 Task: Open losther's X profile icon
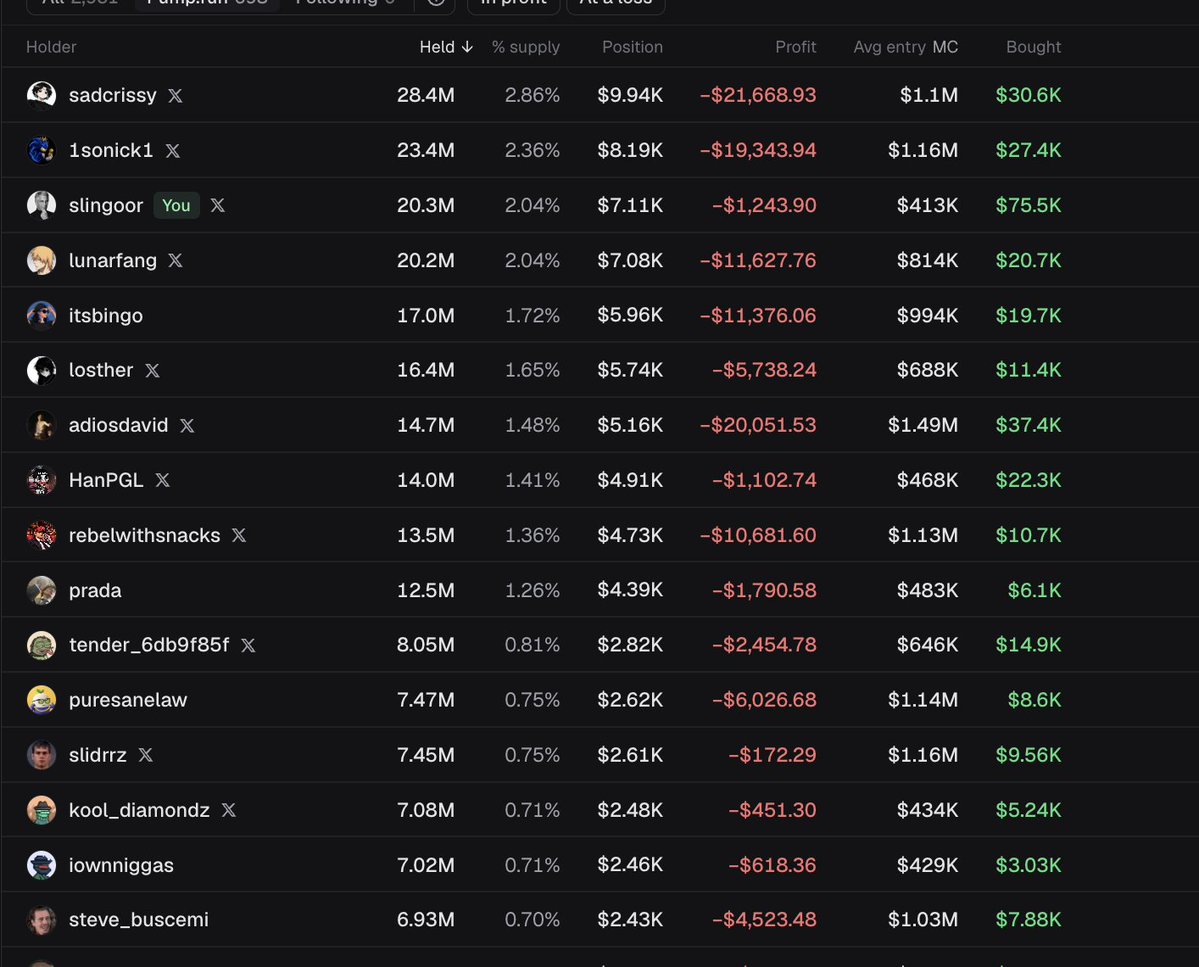[x=152, y=371]
